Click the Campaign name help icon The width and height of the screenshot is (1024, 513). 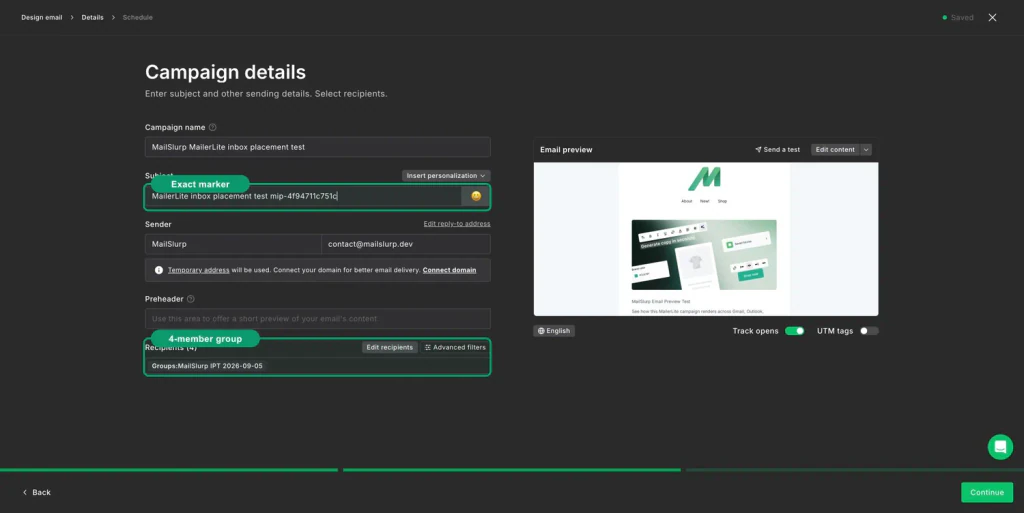212,127
